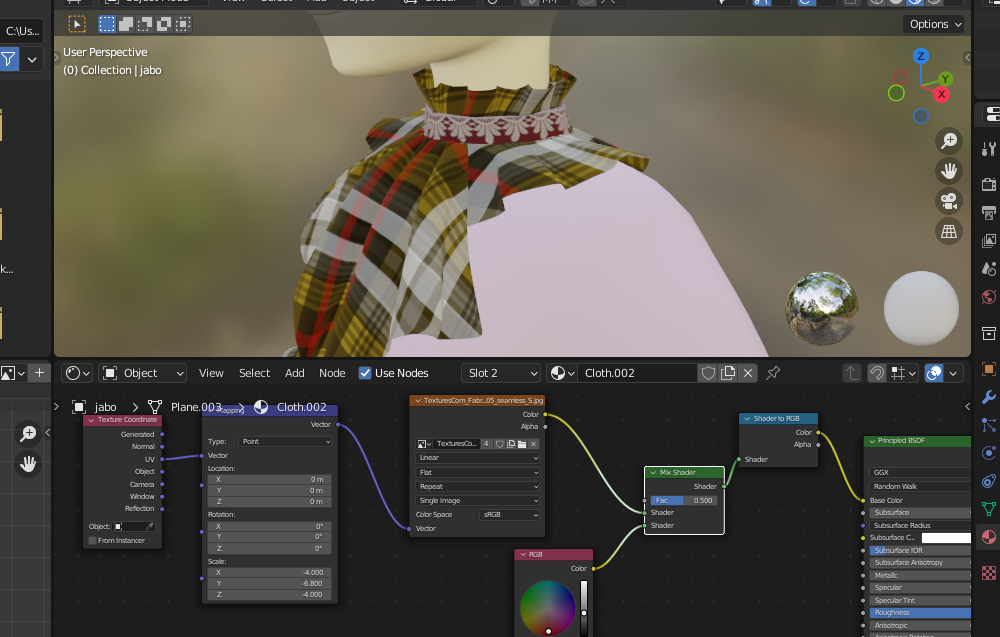Viewport: 1000px width, 637px height.
Task: Enable From Instancer checkbox
Action: (92, 541)
